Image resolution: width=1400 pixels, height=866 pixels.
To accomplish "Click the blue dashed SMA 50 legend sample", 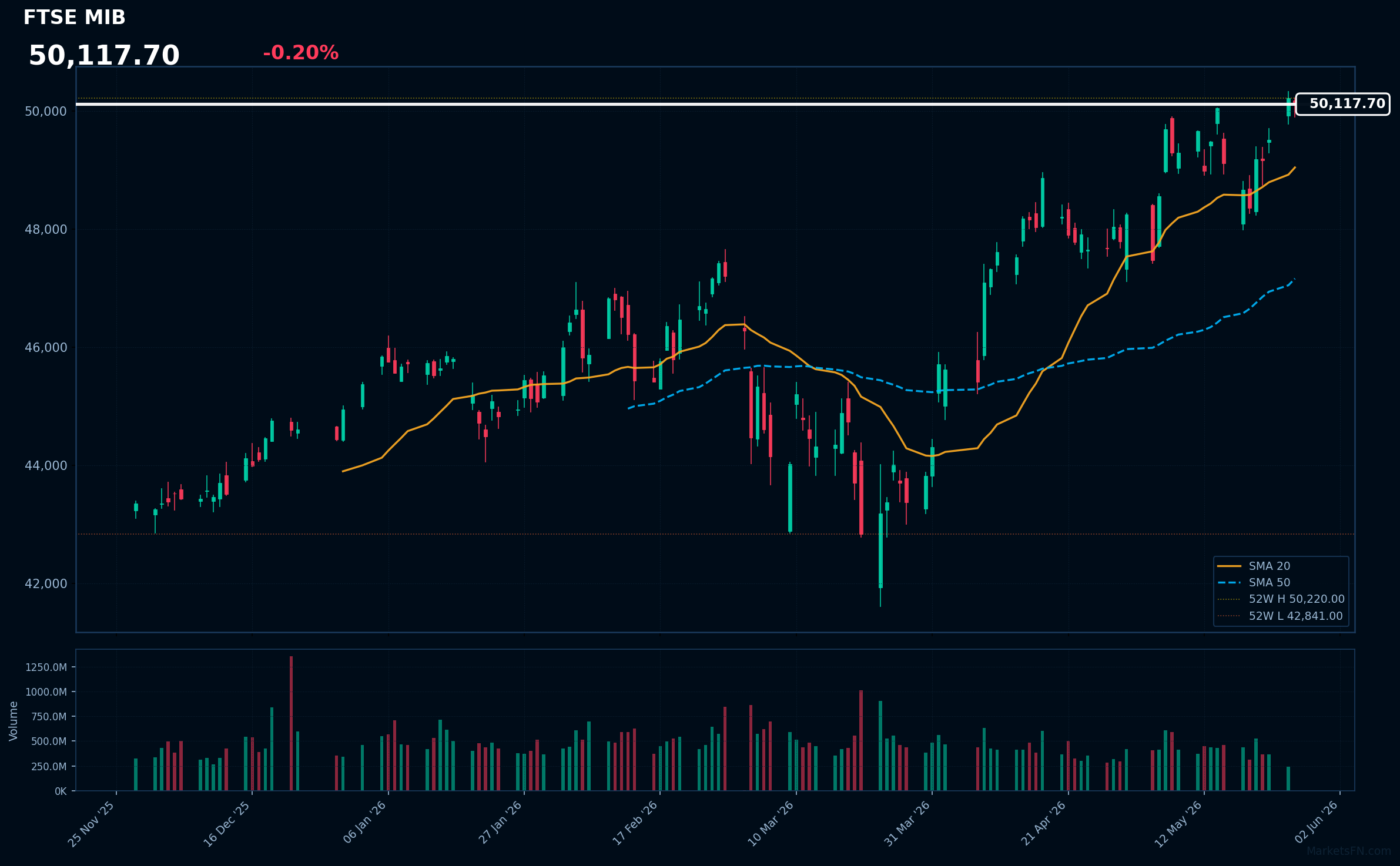I will [x=1229, y=582].
